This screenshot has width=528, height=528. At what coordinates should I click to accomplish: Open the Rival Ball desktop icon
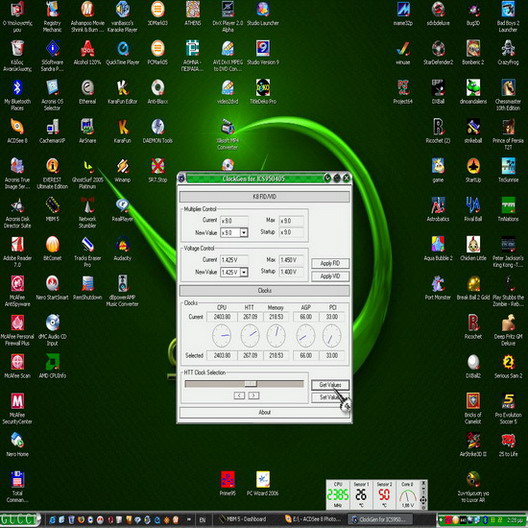473,209
